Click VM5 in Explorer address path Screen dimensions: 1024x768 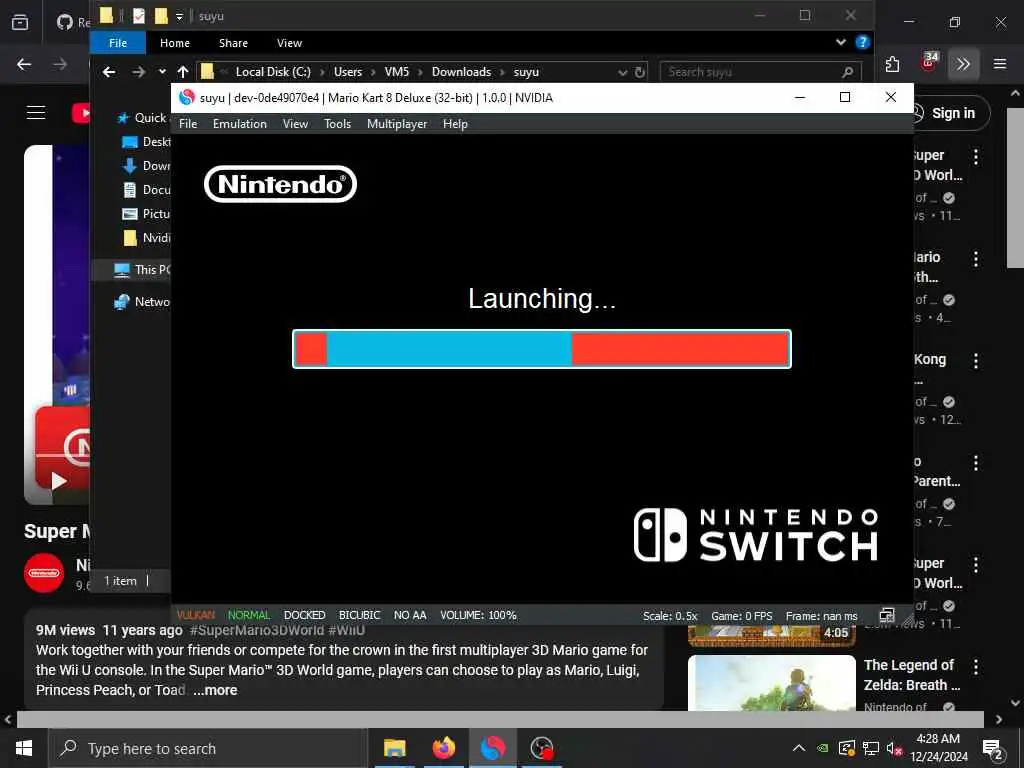(x=396, y=72)
